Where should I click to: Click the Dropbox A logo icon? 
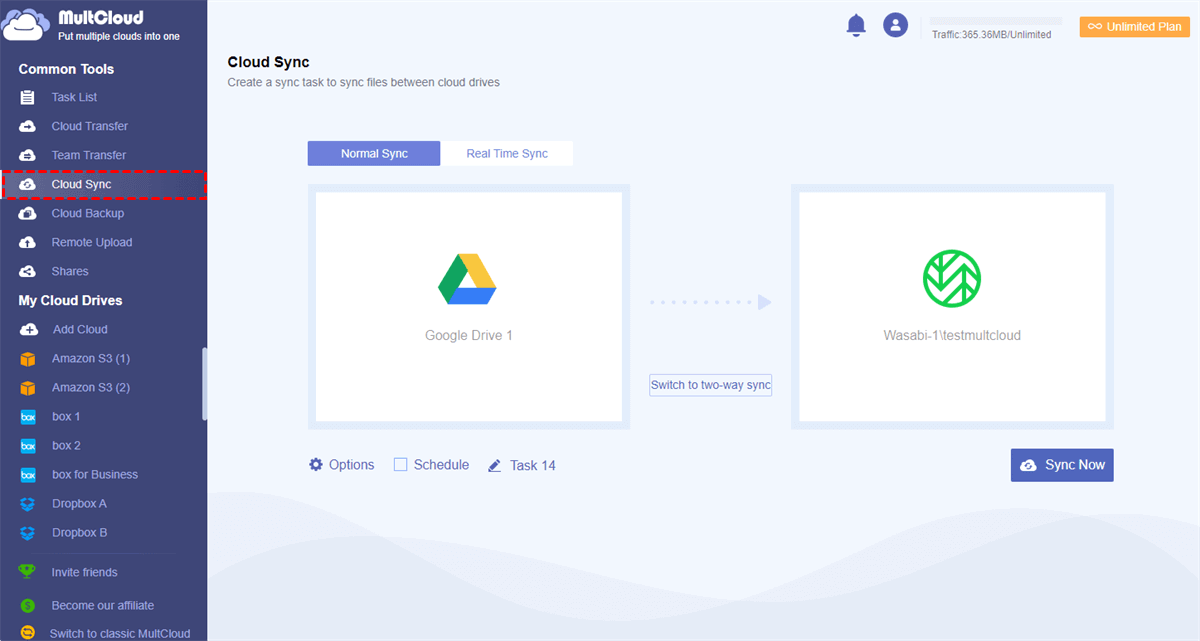[28, 503]
